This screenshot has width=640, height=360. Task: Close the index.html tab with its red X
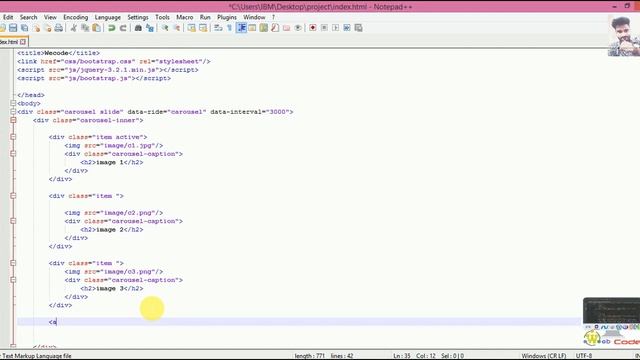pyautogui.click(x=23, y=42)
